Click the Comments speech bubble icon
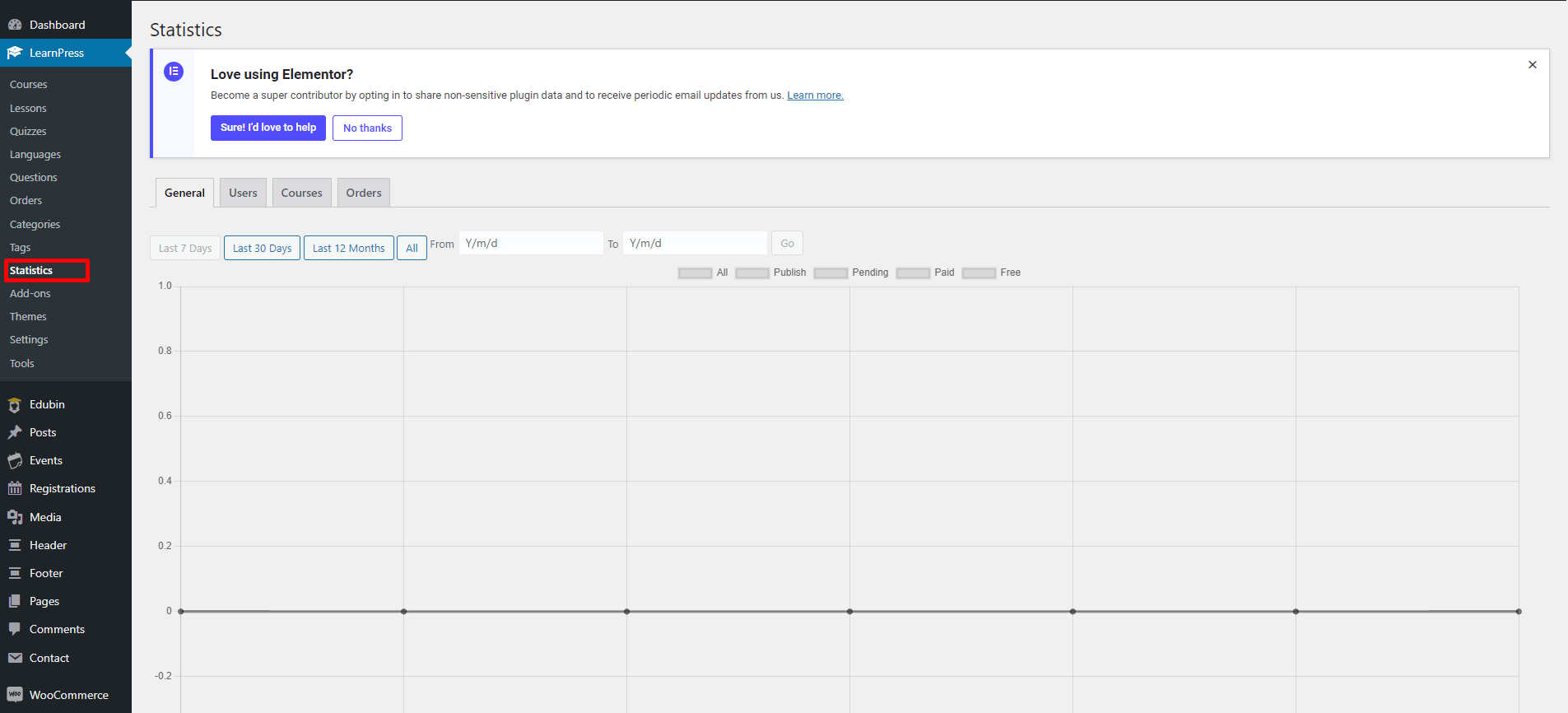This screenshot has height=713, width=1568. (x=15, y=629)
